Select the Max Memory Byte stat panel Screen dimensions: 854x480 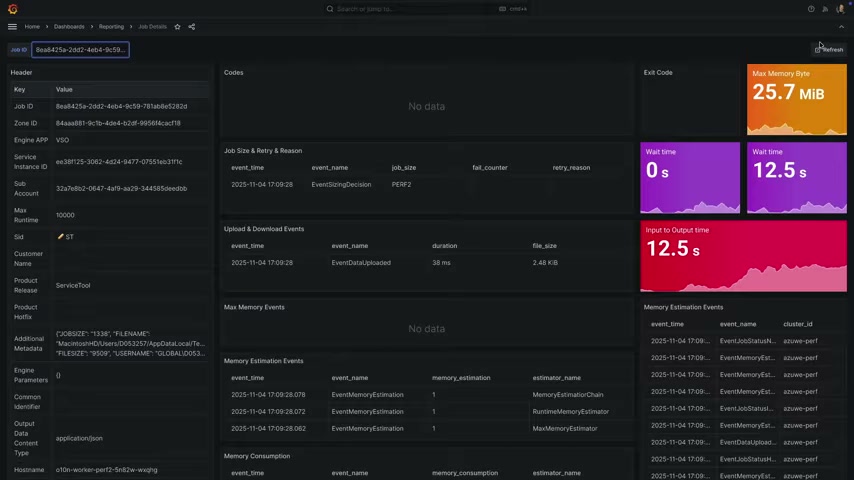click(797, 100)
